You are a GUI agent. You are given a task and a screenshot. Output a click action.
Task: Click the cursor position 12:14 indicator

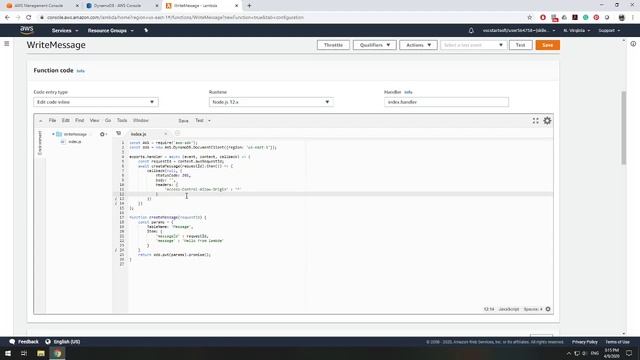[x=489, y=309]
